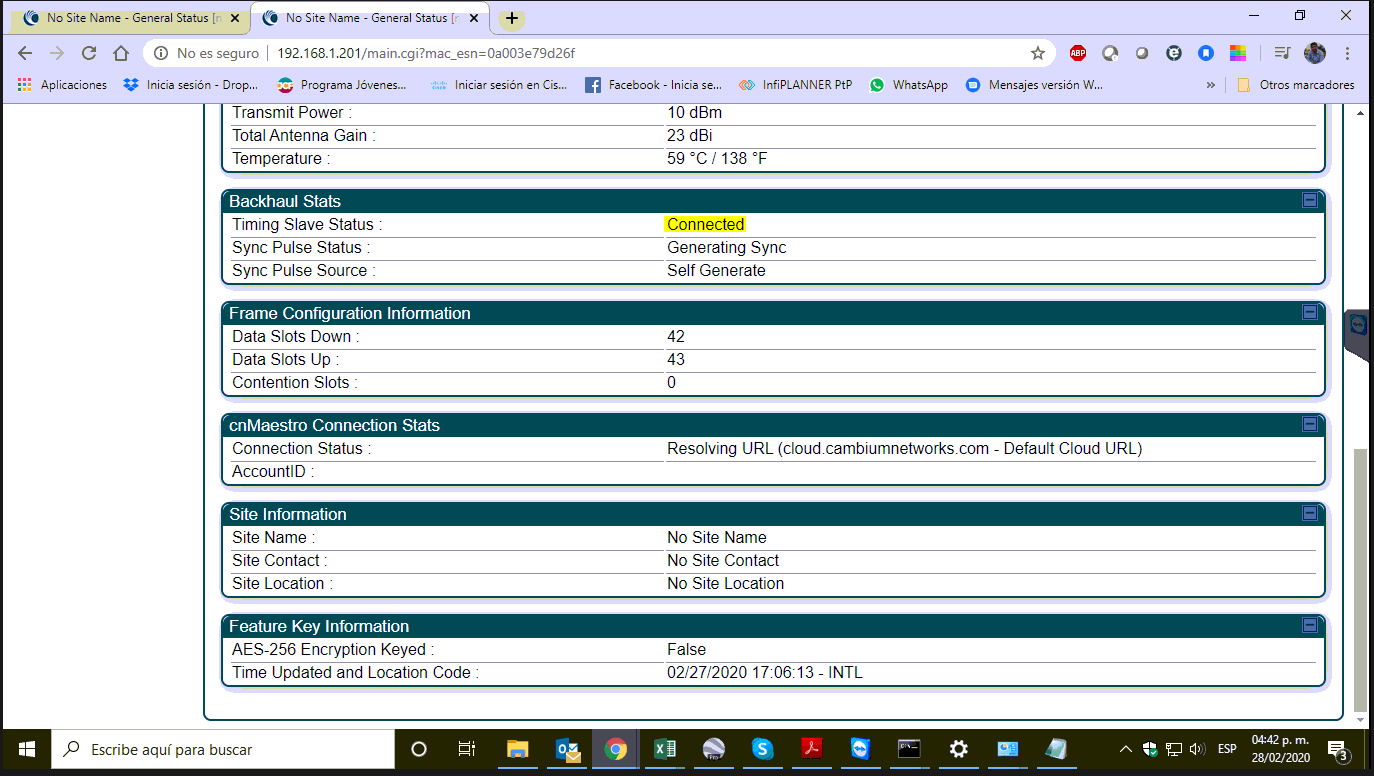The height and width of the screenshot is (776, 1374).
Task: Collapse cnMaestro Connection Stats panel
Action: coord(1309,425)
